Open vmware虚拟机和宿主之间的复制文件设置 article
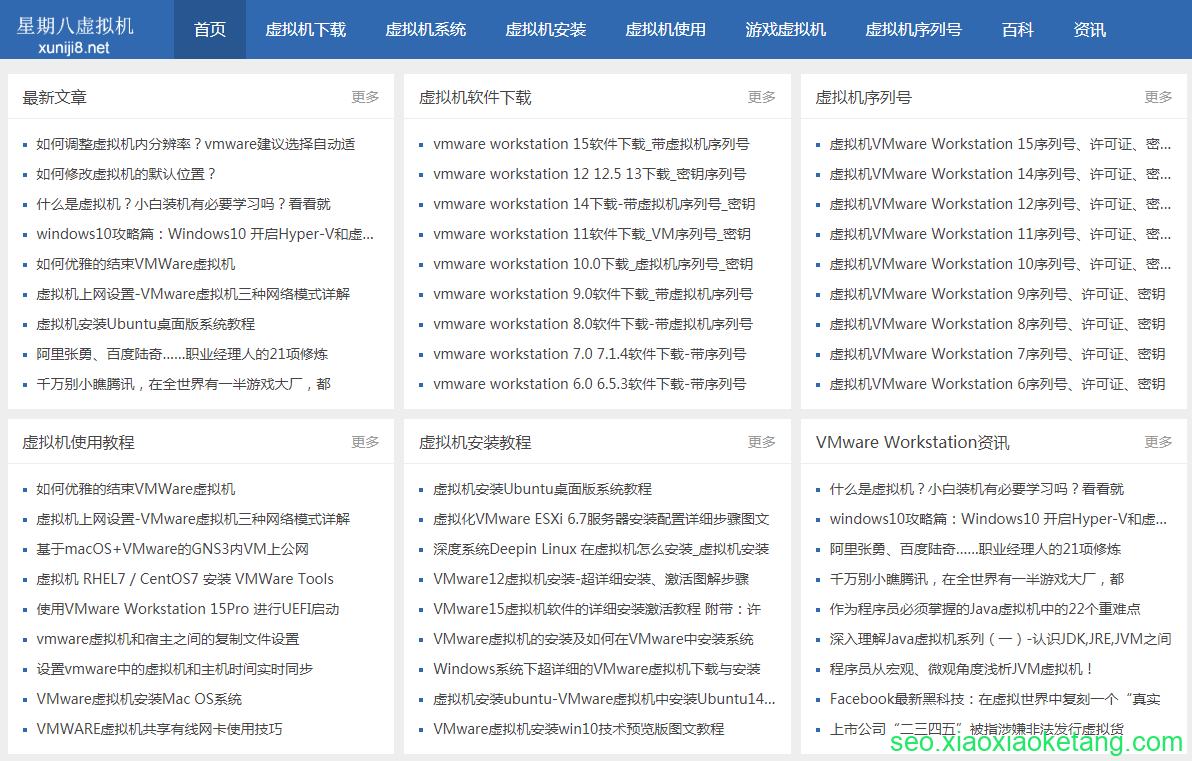The width and height of the screenshot is (1192, 761). click(x=168, y=639)
